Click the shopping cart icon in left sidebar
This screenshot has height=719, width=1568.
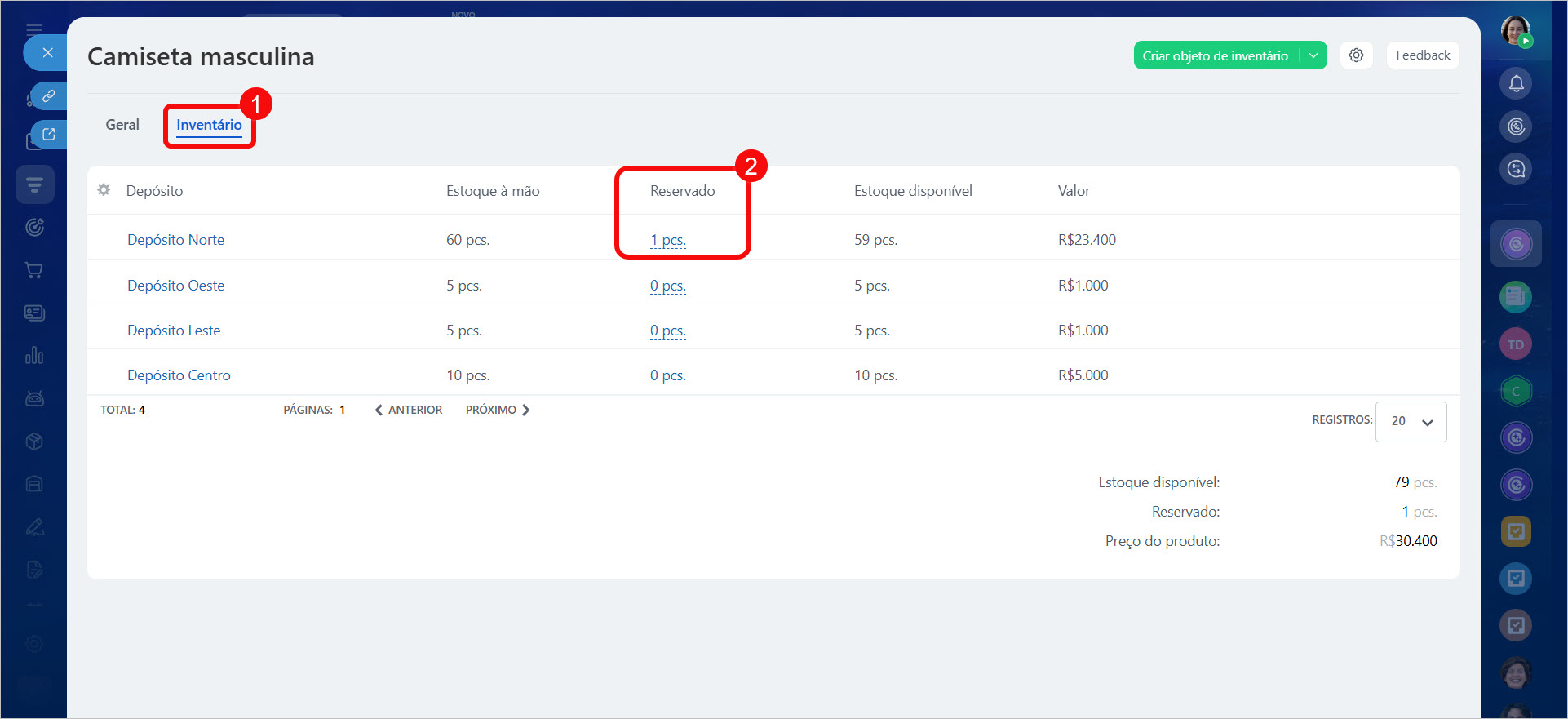click(x=34, y=270)
